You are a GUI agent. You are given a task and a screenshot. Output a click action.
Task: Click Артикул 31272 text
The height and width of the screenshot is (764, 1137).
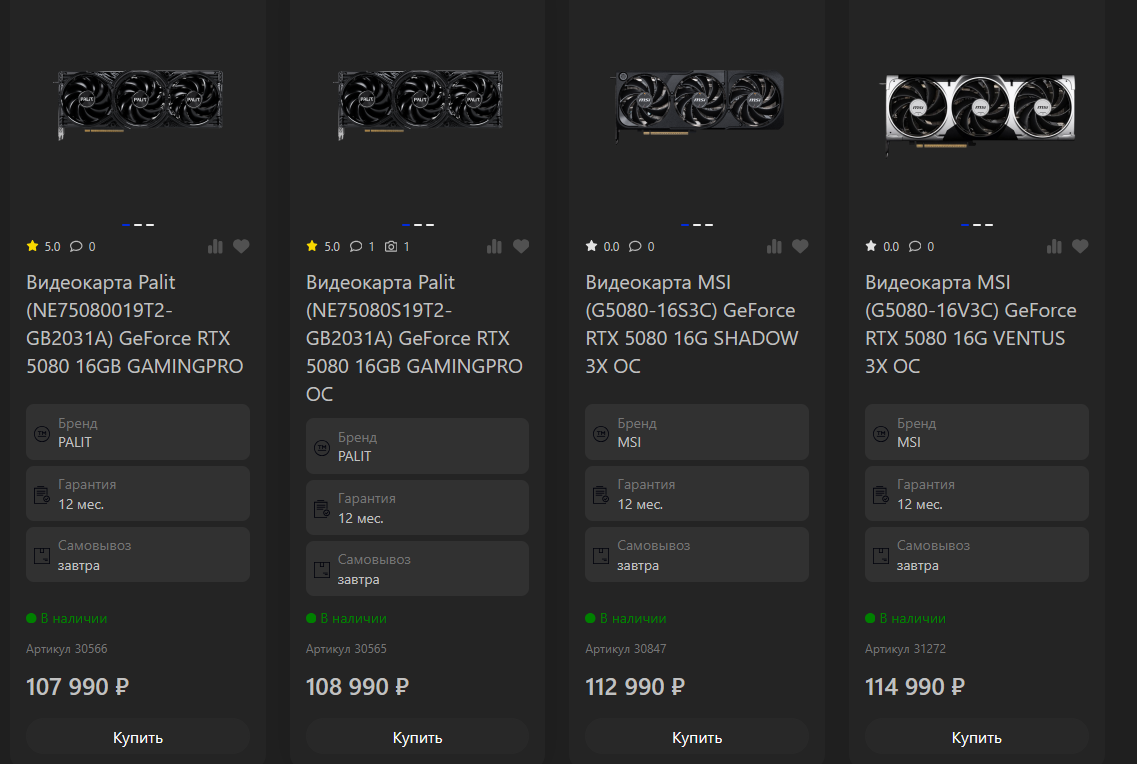click(905, 649)
